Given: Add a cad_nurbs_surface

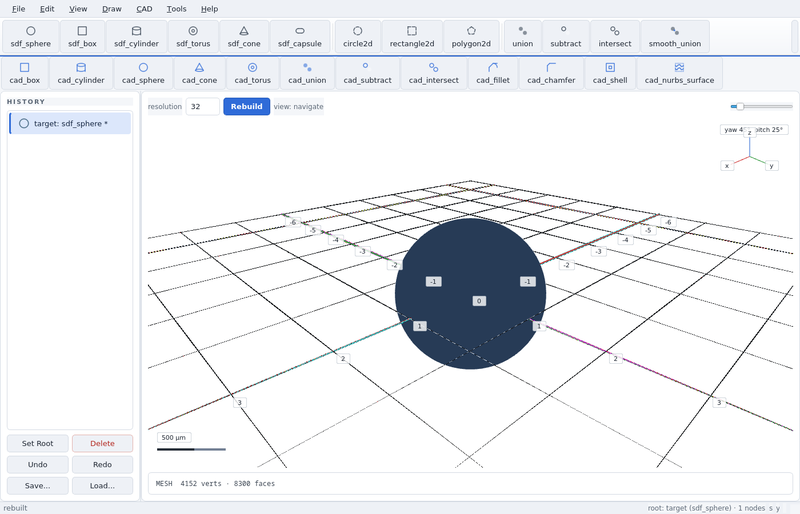Looking at the screenshot, I should (x=679, y=74).
